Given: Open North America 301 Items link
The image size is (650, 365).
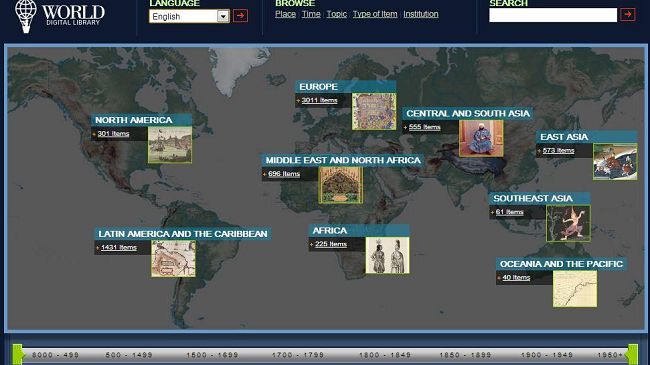Looking at the screenshot, I should (x=113, y=134).
